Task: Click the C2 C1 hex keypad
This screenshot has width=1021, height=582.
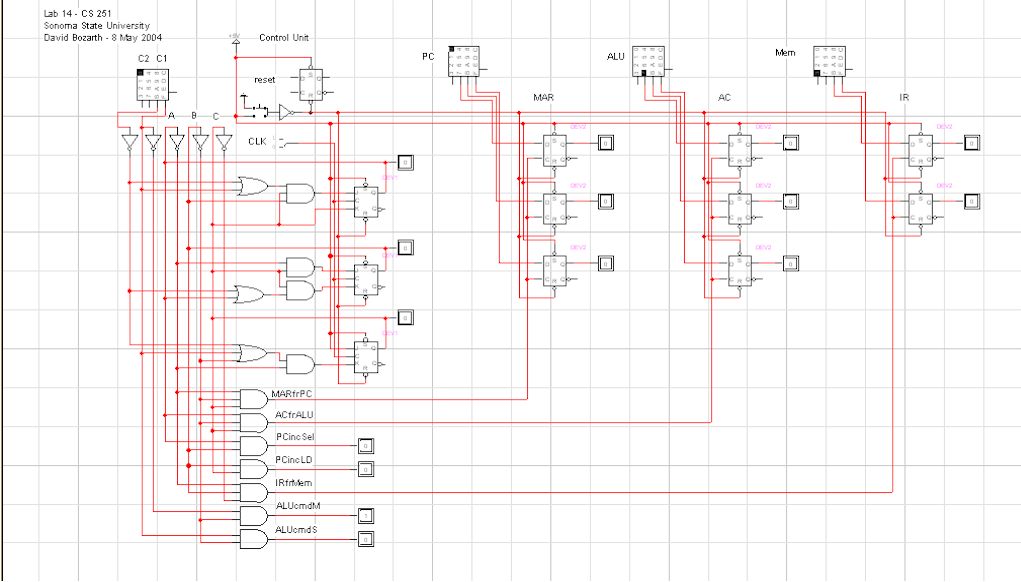Action: point(153,85)
